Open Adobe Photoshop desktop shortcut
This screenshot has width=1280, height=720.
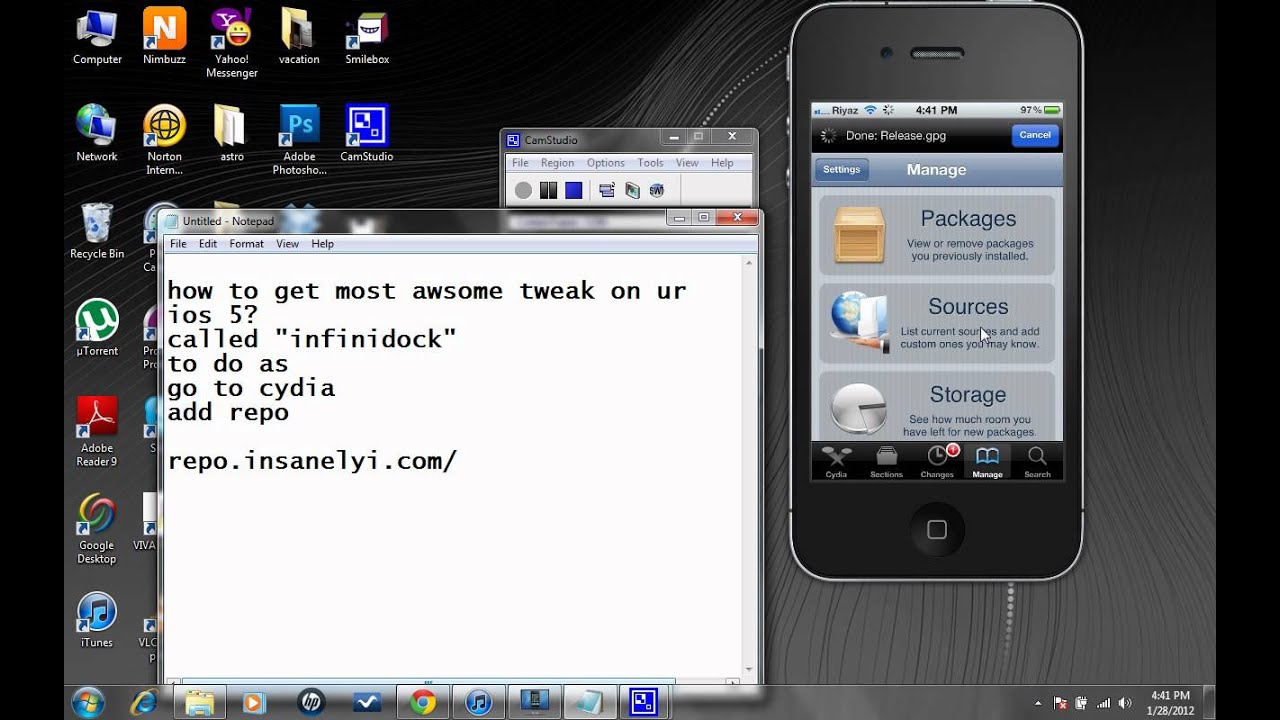pyautogui.click(x=299, y=140)
